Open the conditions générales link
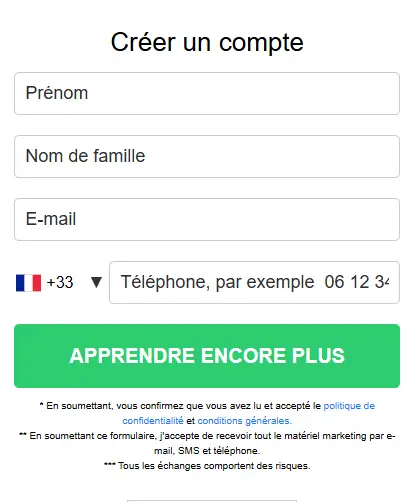This screenshot has height=502, width=411. point(245,421)
